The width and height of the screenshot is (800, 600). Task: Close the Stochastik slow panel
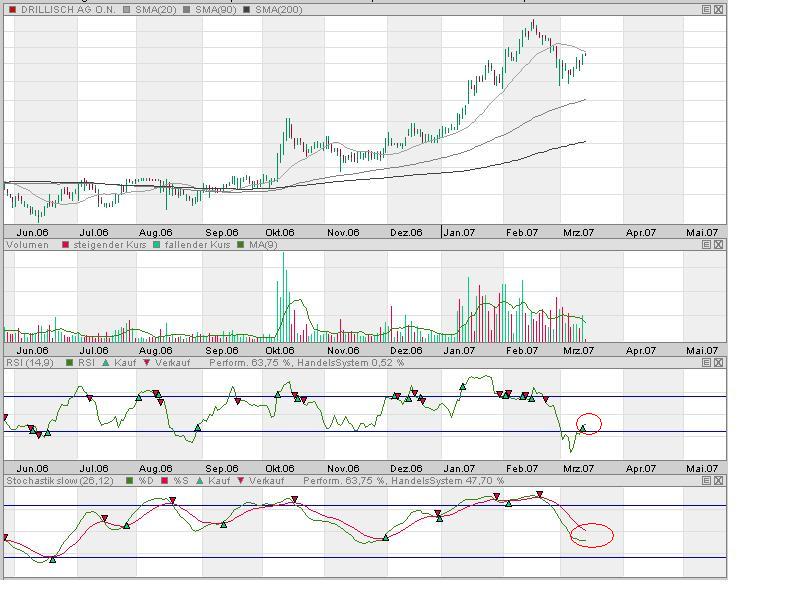[x=718, y=481]
